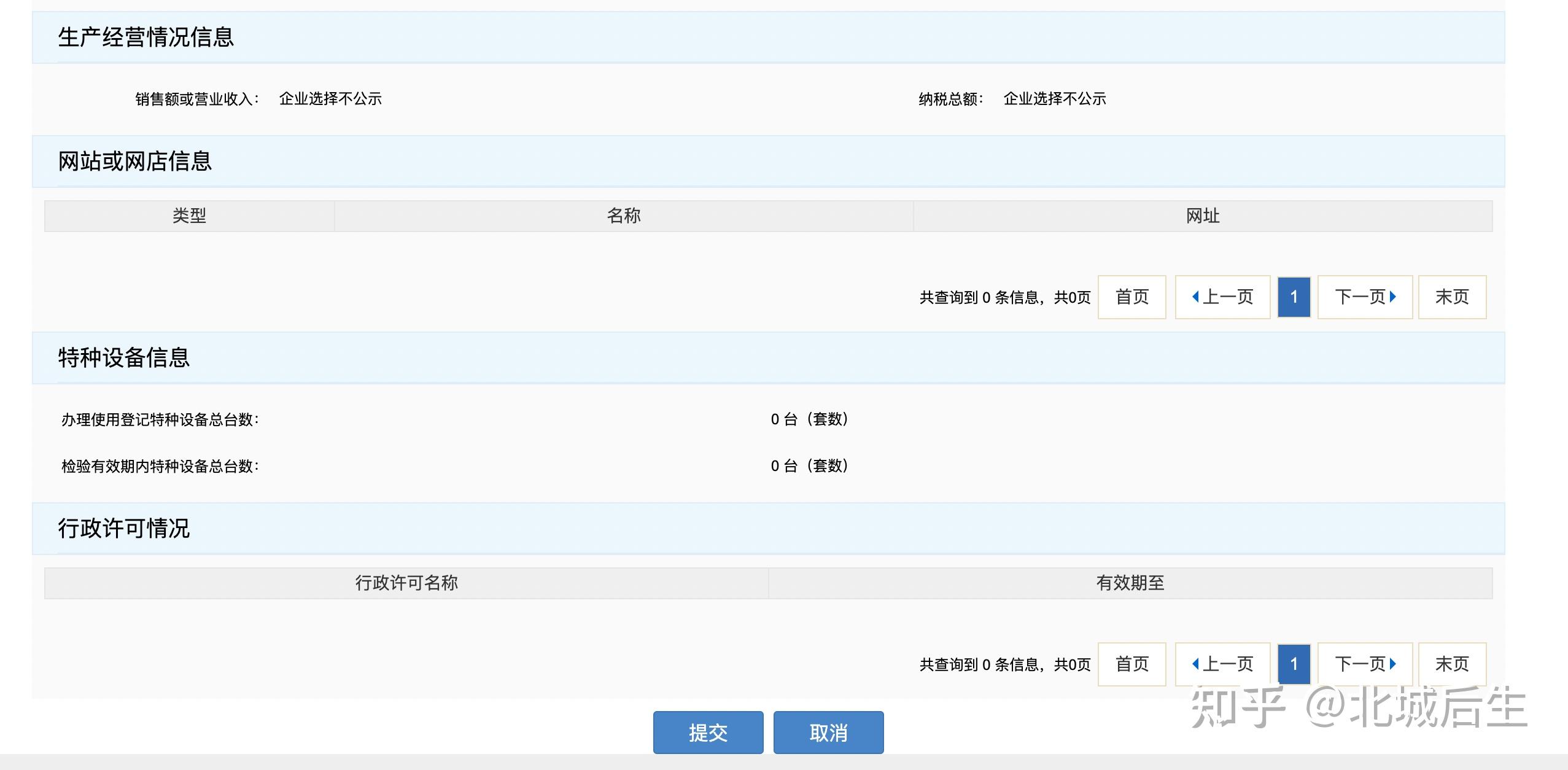This screenshot has height=770, width=1568.
Task: Select page 1 in administrative license pagination
Action: point(1294,664)
